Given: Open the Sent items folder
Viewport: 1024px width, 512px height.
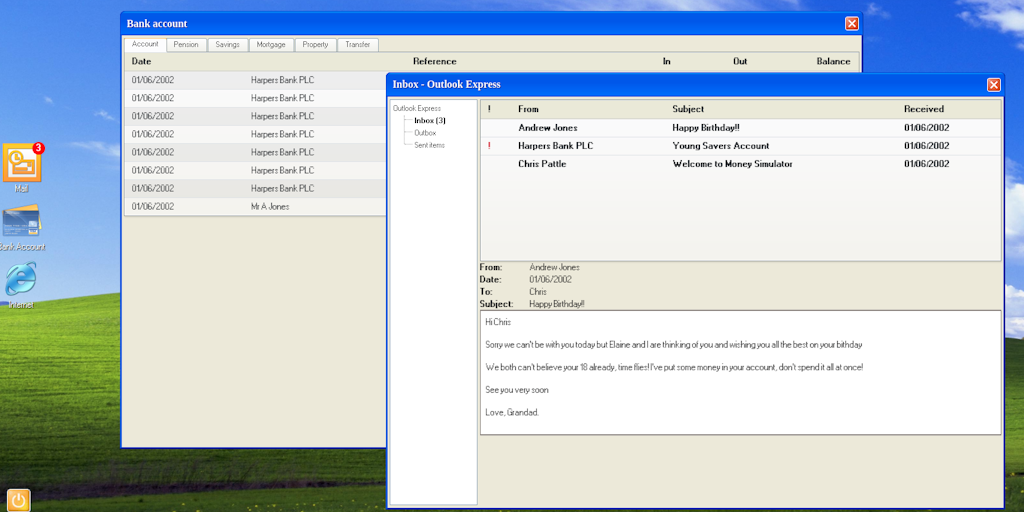Looking at the screenshot, I should [430, 145].
